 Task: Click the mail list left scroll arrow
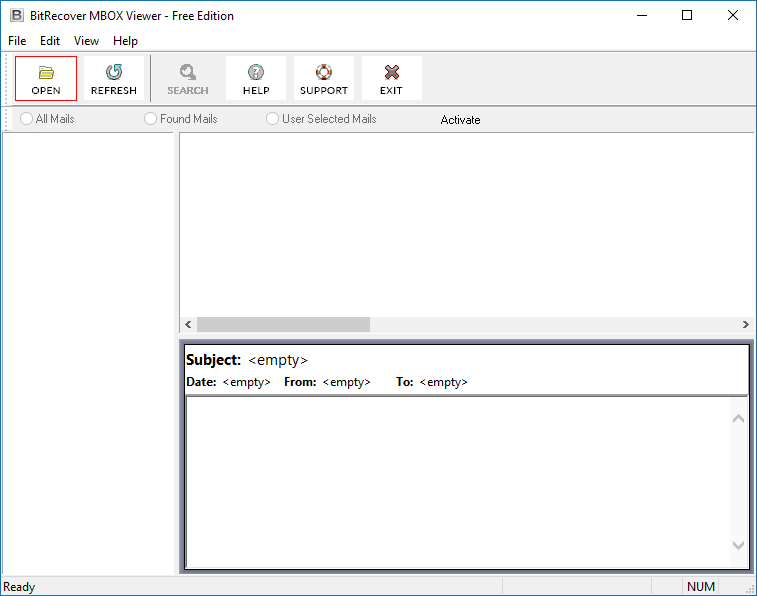click(x=188, y=325)
